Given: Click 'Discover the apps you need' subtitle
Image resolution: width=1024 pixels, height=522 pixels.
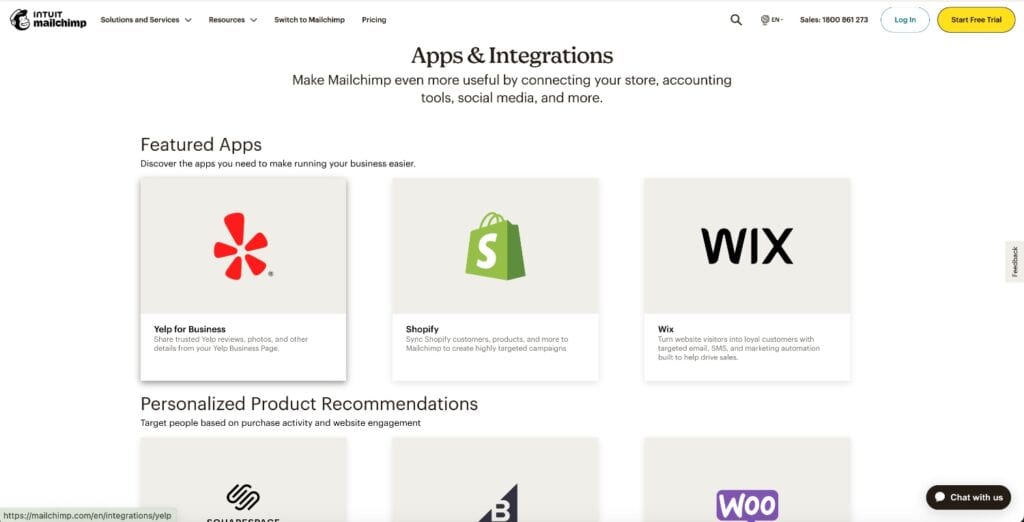Looking at the screenshot, I should tap(278, 163).
